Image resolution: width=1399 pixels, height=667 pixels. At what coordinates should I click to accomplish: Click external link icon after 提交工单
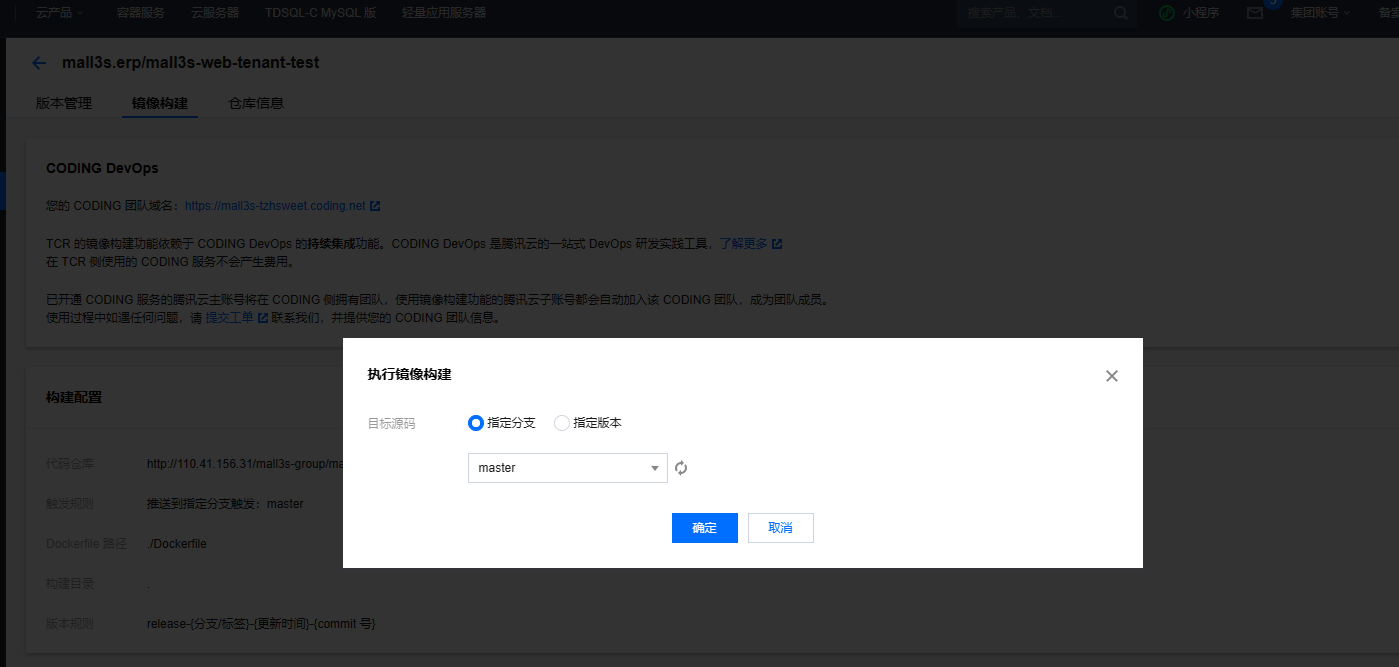[263, 318]
